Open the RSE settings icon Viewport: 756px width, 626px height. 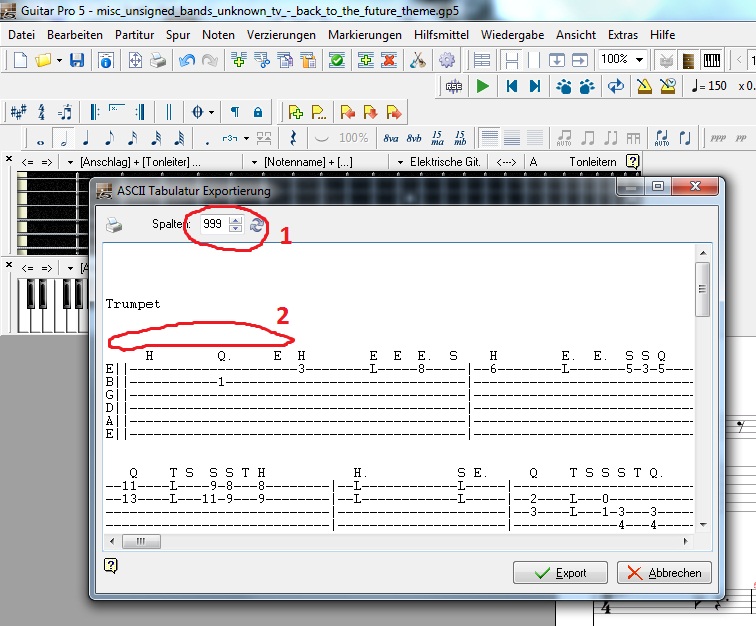[454, 86]
